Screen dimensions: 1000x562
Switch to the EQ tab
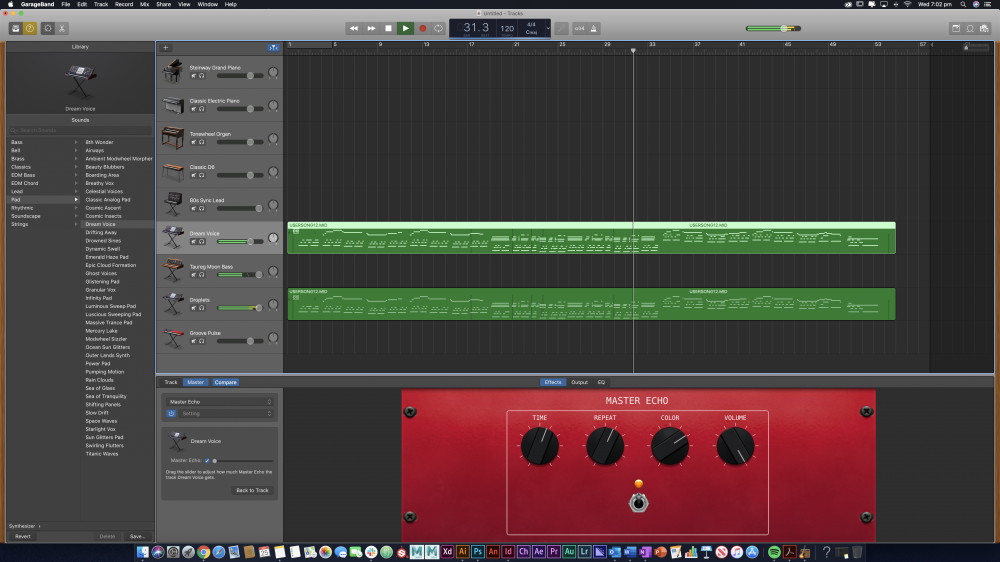(x=601, y=382)
